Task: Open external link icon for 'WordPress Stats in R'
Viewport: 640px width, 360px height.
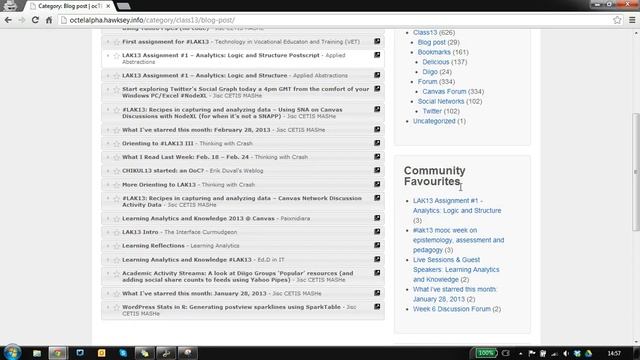Action: (377, 307)
